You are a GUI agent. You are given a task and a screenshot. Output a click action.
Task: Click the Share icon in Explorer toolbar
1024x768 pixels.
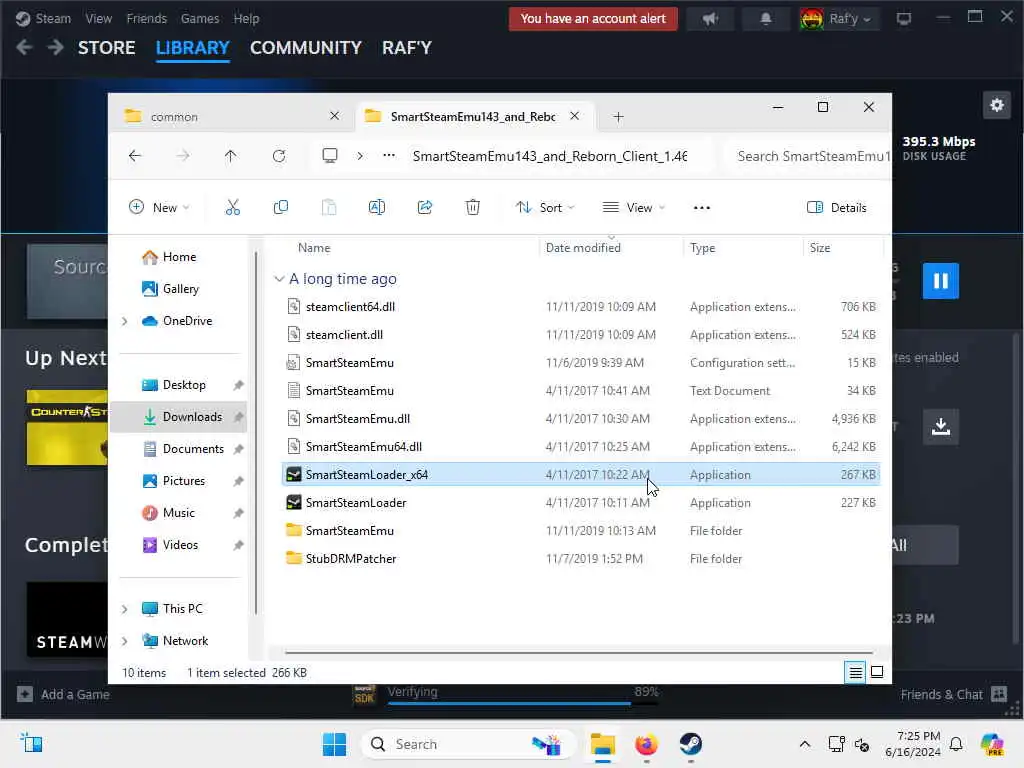[425, 208]
